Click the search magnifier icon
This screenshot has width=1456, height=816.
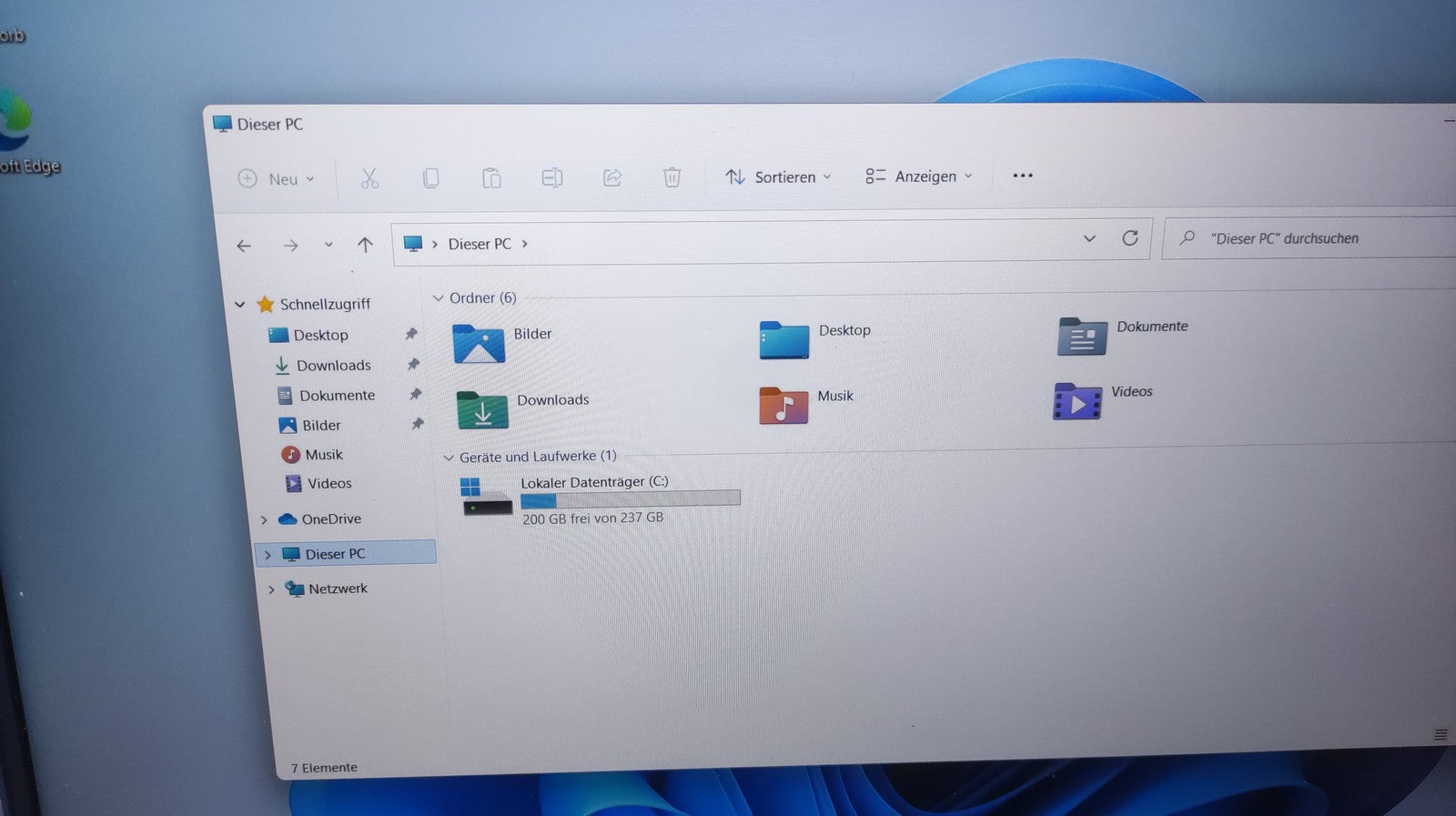coord(1187,238)
